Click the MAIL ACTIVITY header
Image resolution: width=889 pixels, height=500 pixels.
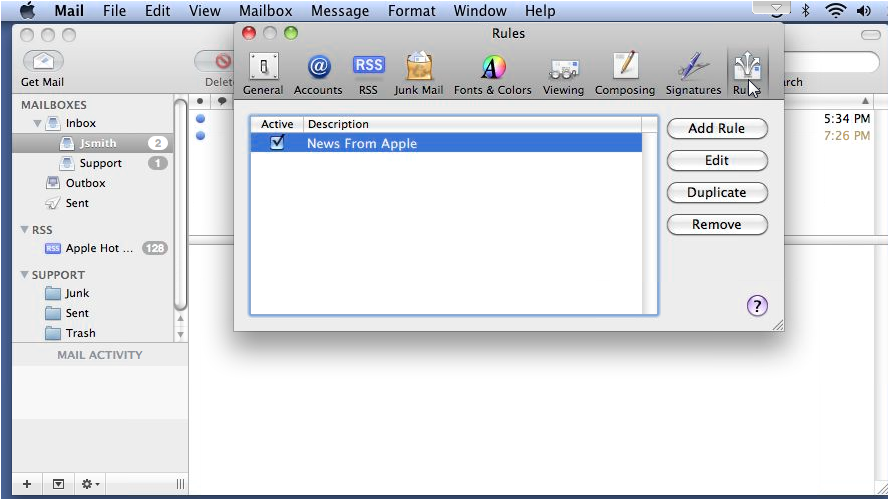(x=100, y=355)
